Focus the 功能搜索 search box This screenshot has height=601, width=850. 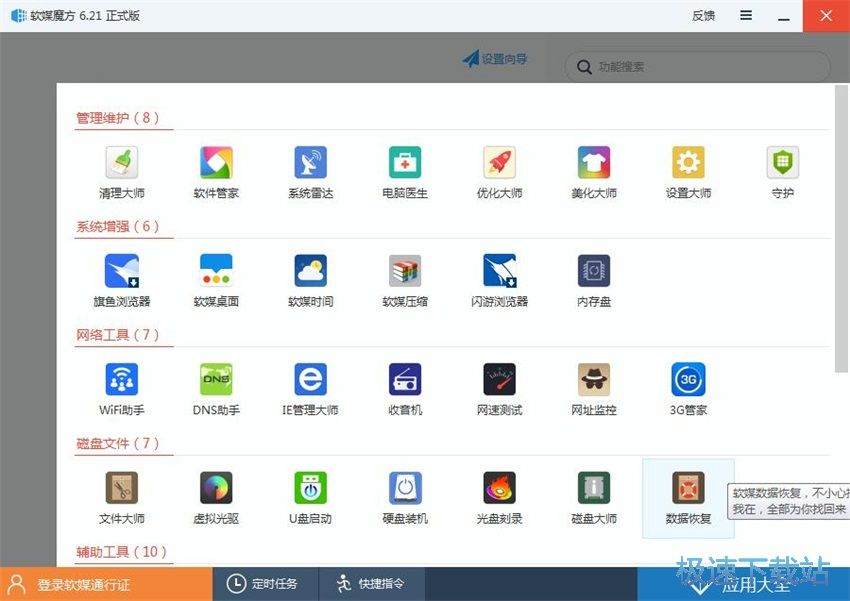tap(697, 67)
